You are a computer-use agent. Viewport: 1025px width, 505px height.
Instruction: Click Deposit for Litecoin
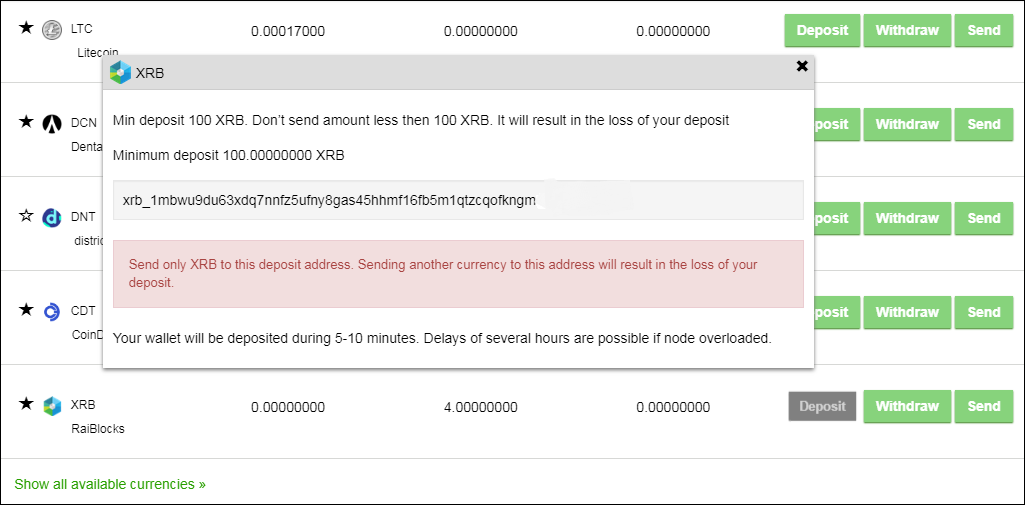(x=822, y=30)
